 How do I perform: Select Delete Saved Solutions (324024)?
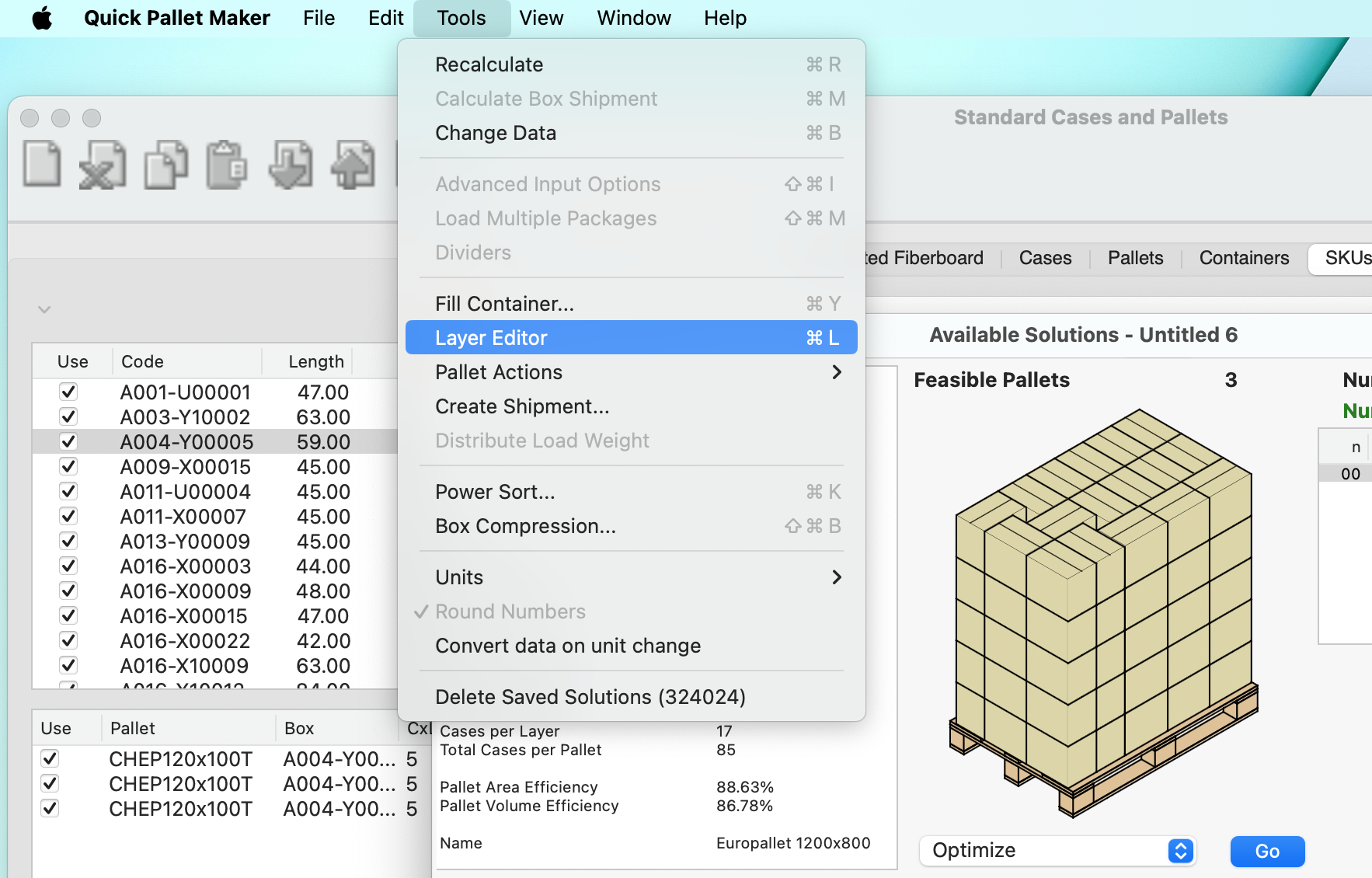point(632,697)
